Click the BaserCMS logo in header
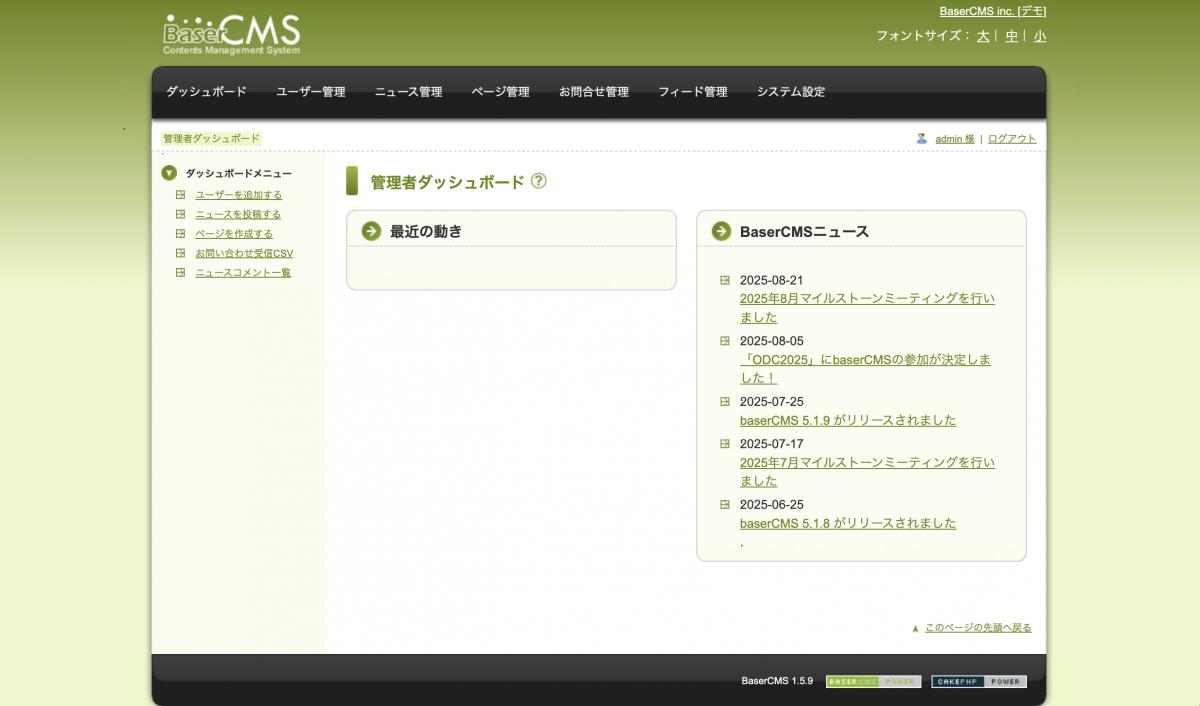1200x706 pixels. point(231,34)
